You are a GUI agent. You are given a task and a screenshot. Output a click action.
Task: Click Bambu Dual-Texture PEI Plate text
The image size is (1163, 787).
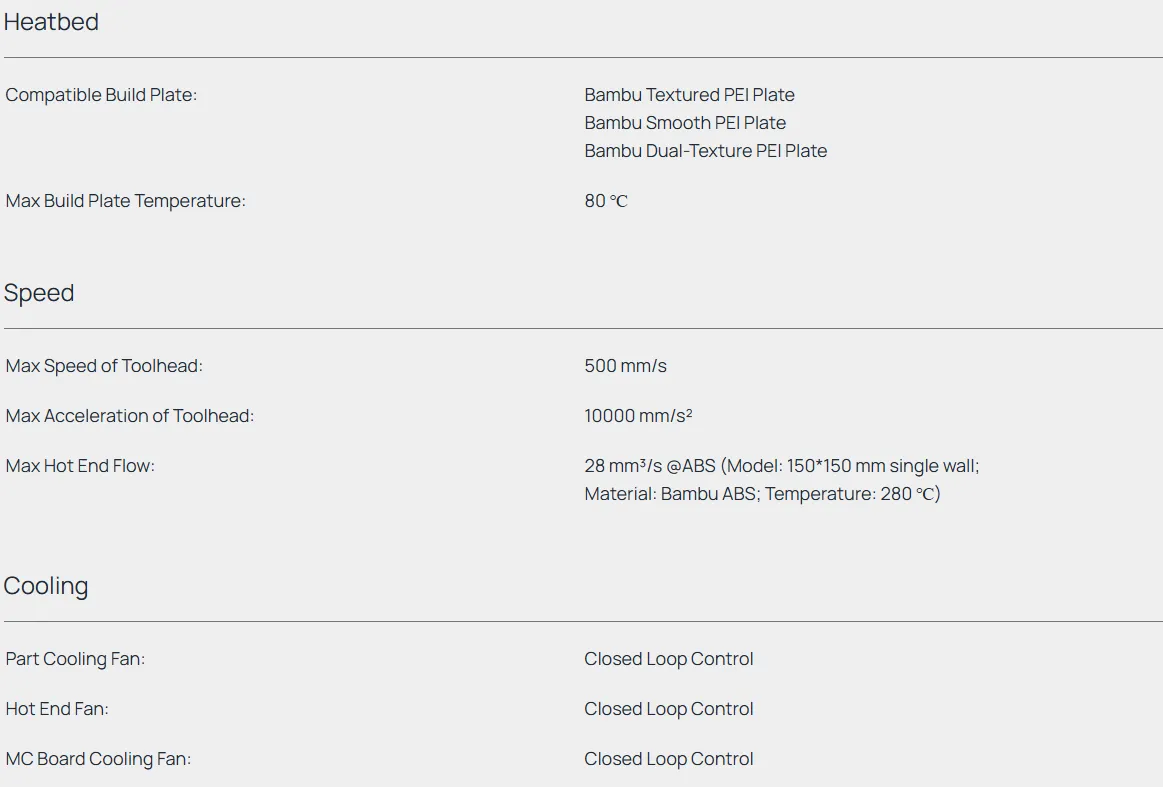point(705,151)
